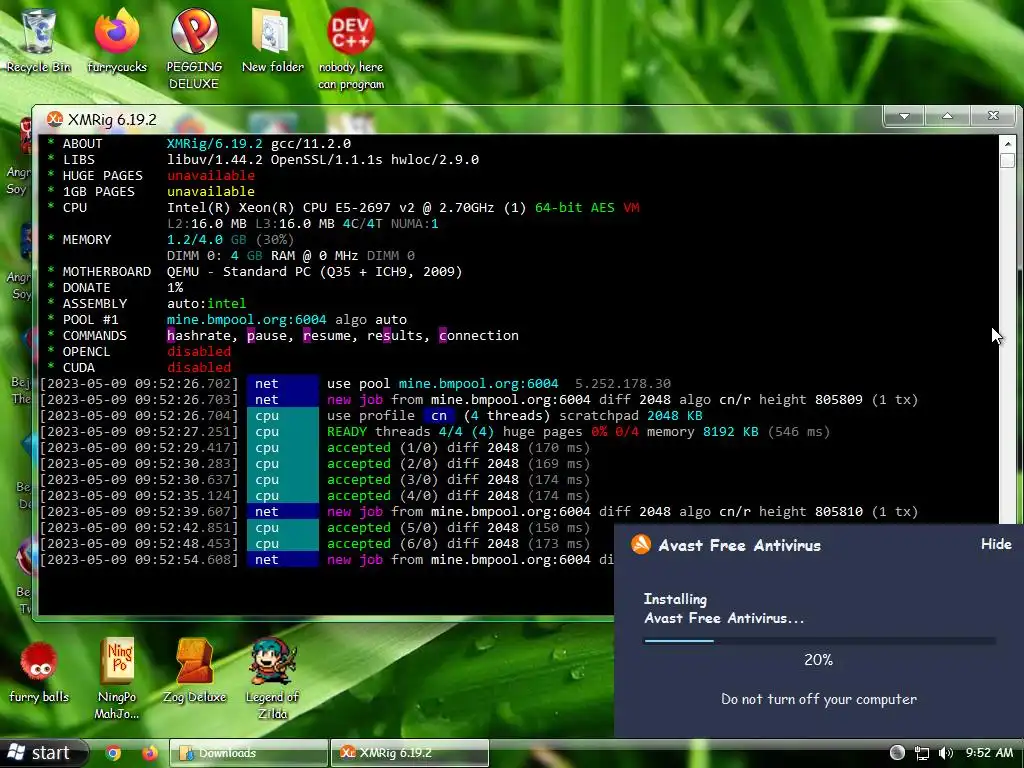Click 'auto:intel' ASSEMBLY value

(206, 304)
